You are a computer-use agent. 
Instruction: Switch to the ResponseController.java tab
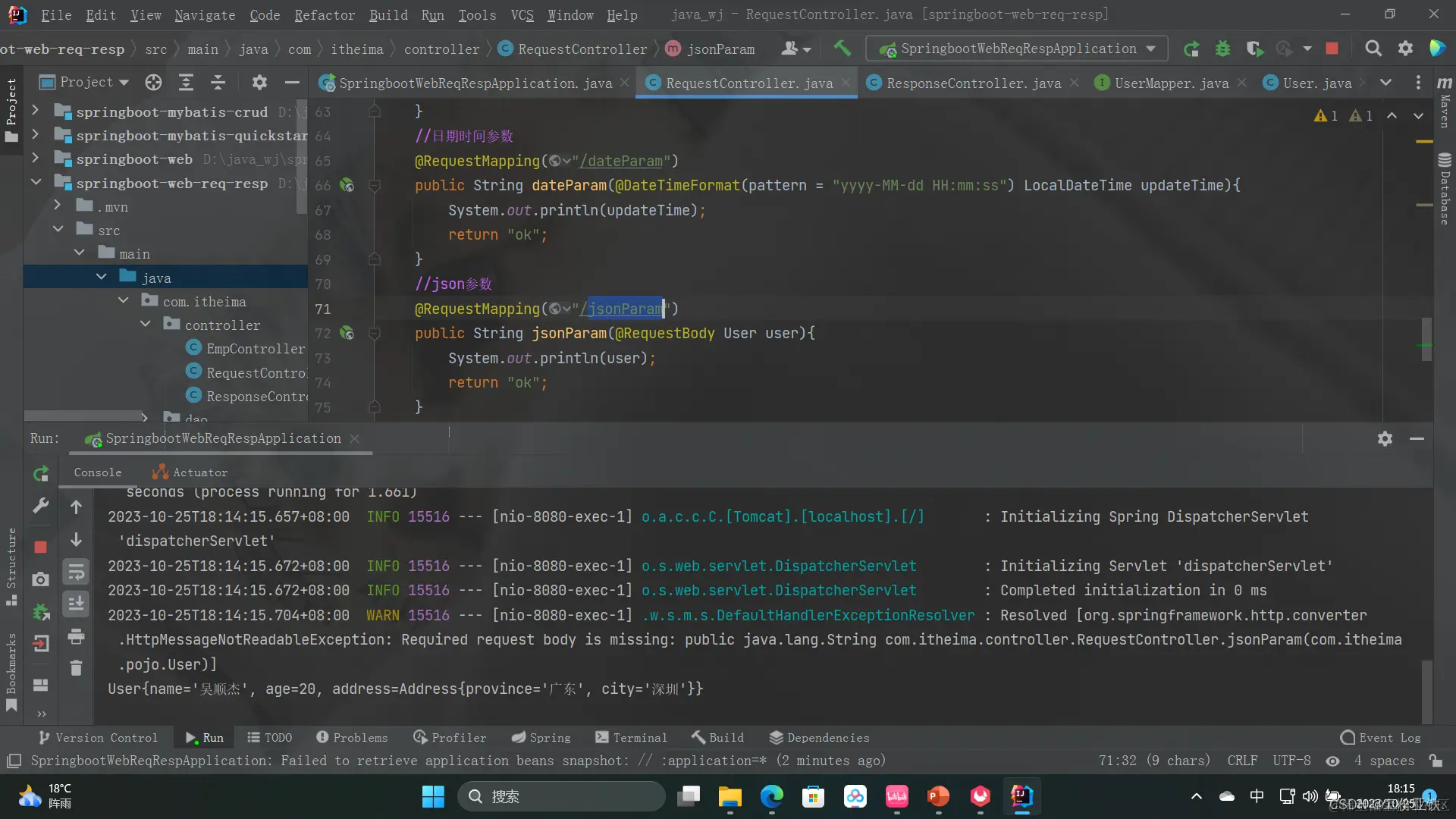pyautogui.click(x=973, y=83)
